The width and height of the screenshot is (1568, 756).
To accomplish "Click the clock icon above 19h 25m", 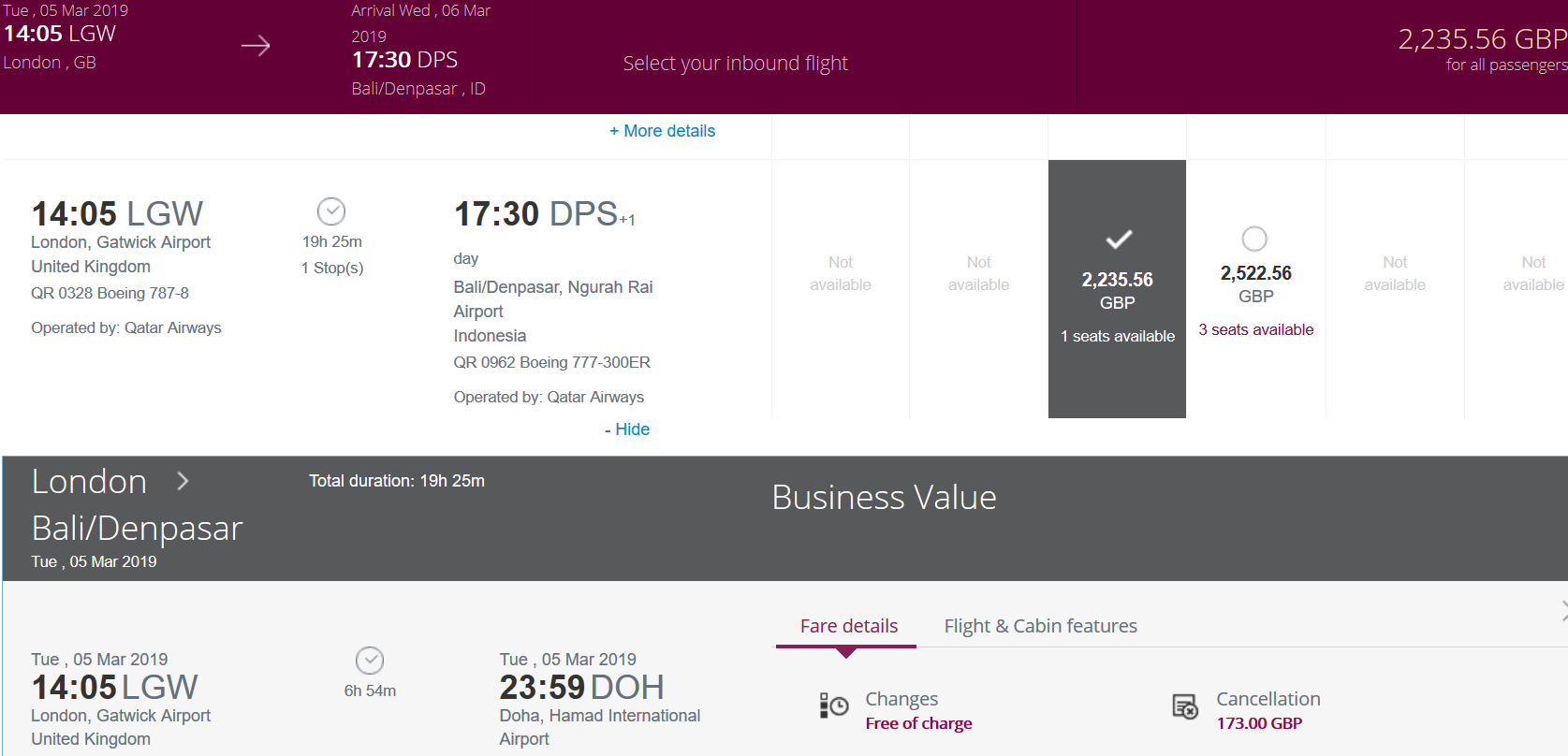I will tap(331, 211).
